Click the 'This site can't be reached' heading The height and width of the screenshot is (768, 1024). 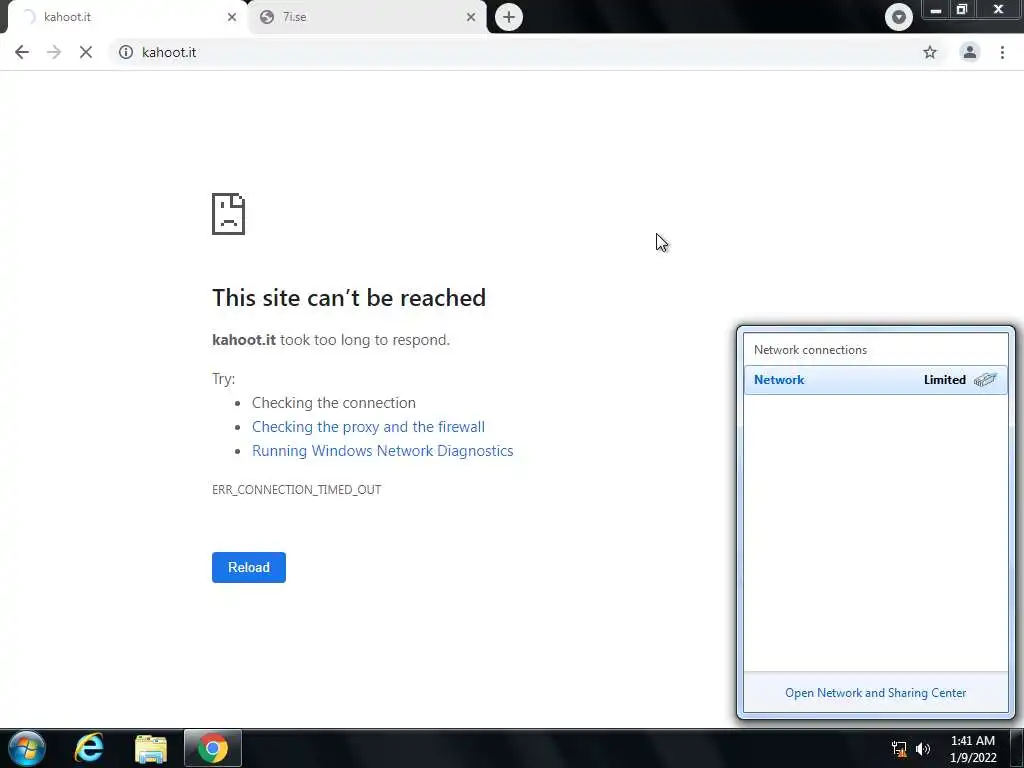[349, 298]
